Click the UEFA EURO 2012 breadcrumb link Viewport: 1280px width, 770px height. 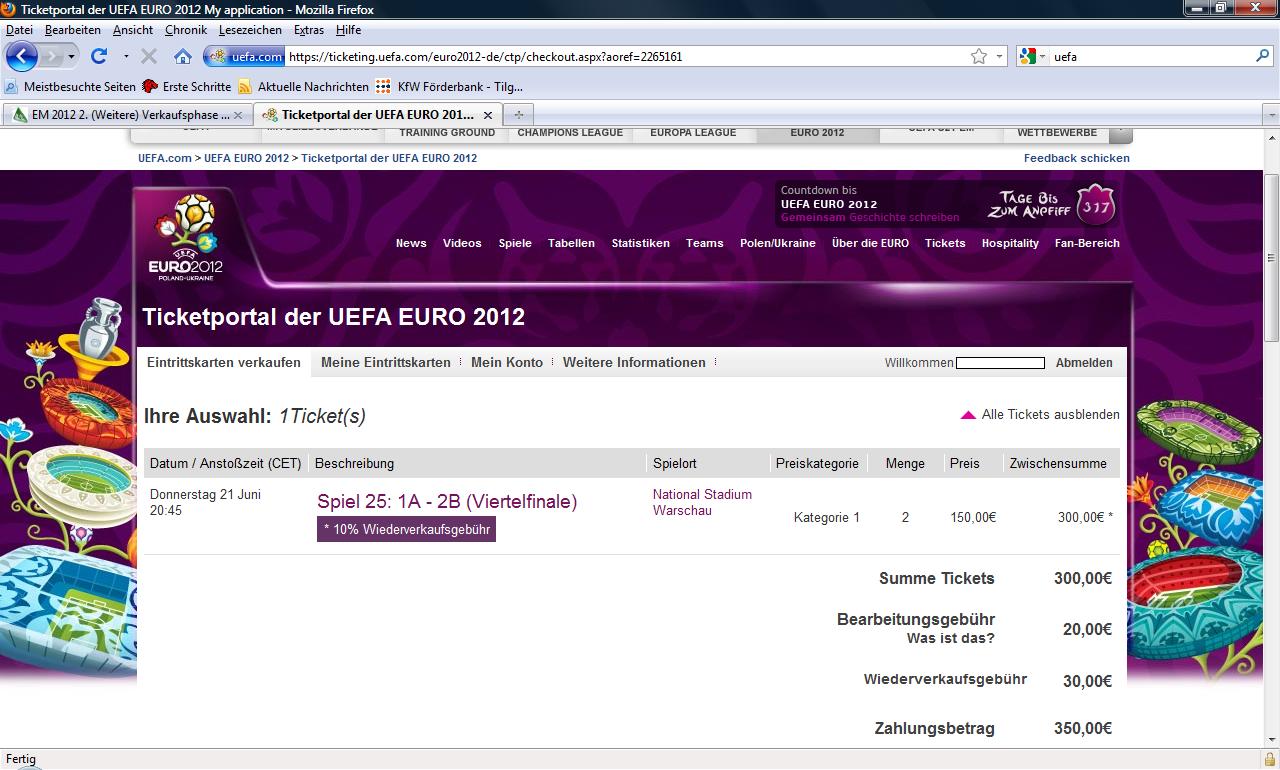pyautogui.click(x=246, y=158)
